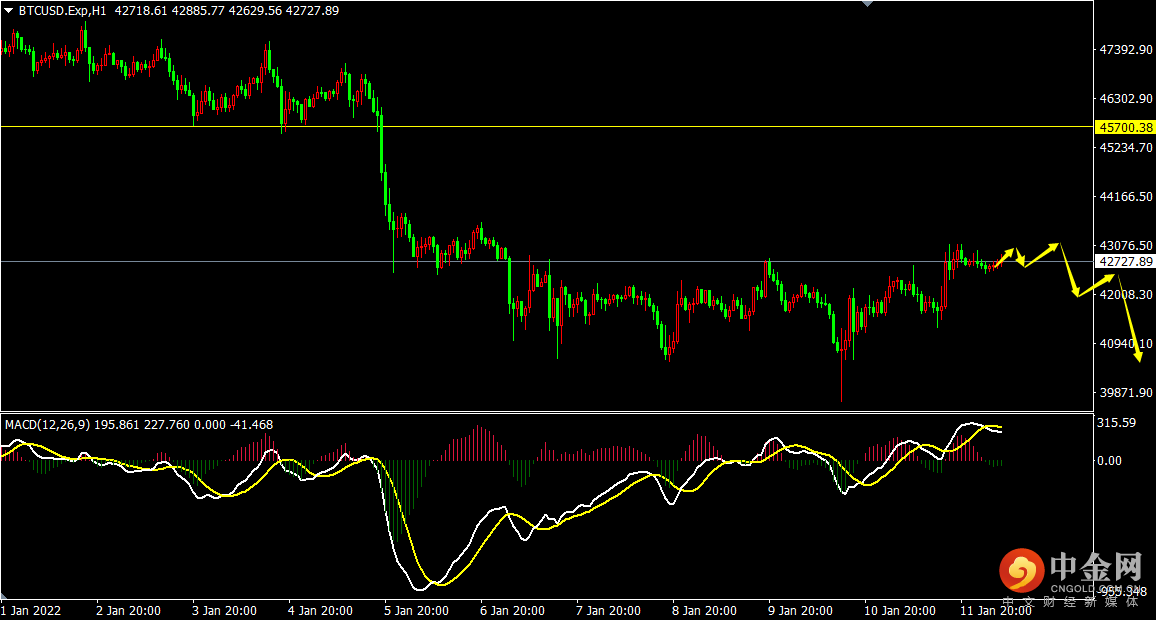The width and height of the screenshot is (1156, 620).
Task: Click the low price 42629.56 in chart header
Action: (x=254, y=11)
